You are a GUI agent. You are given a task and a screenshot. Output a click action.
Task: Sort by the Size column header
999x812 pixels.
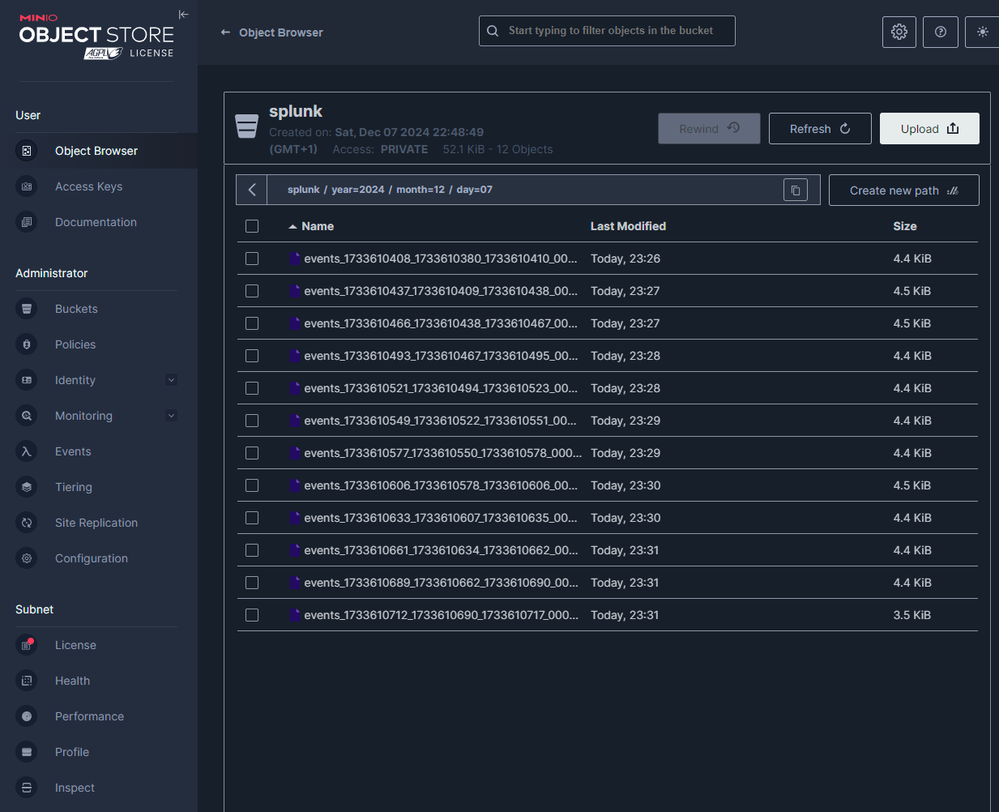coord(905,226)
